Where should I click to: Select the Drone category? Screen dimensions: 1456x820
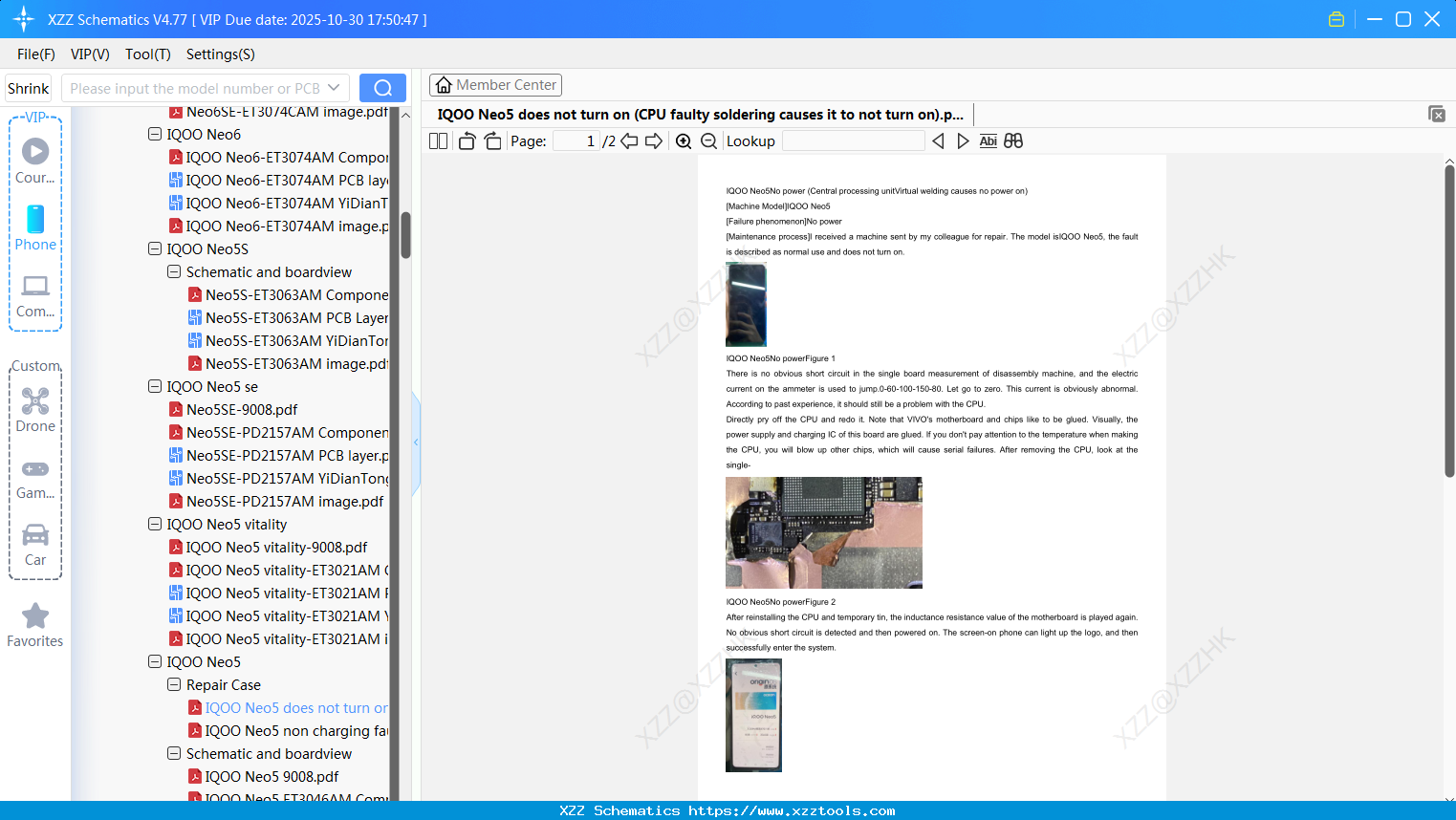35,410
